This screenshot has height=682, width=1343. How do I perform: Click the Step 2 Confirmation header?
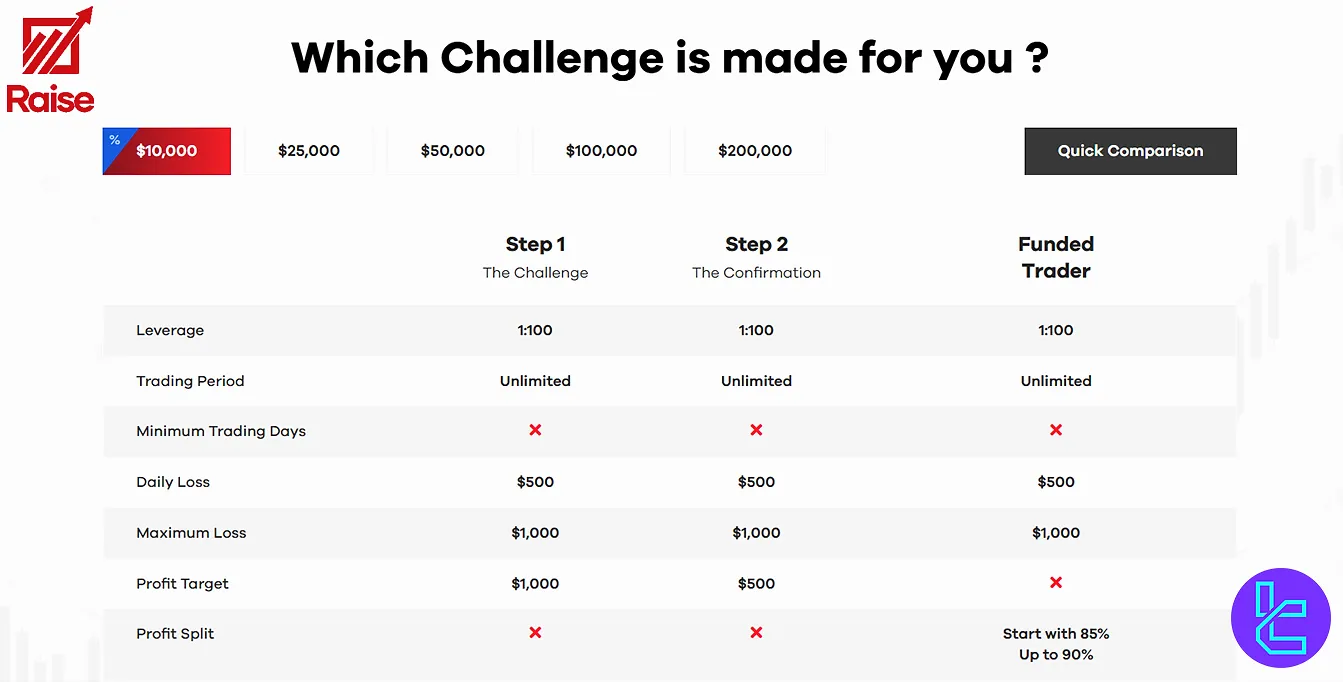pos(756,256)
